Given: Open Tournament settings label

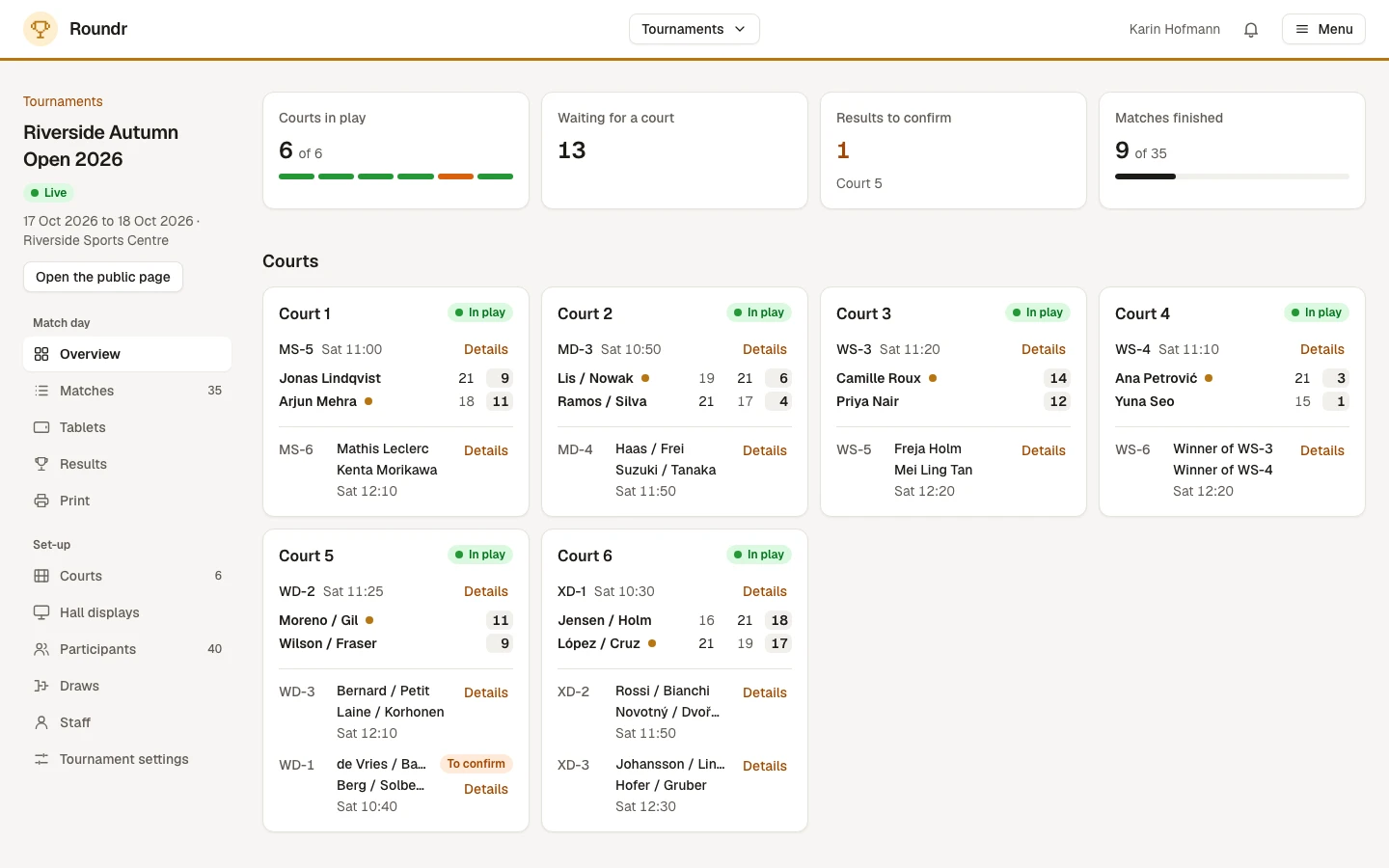Looking at the screenshot, I should pyautogui.click(x=124, y=759).
